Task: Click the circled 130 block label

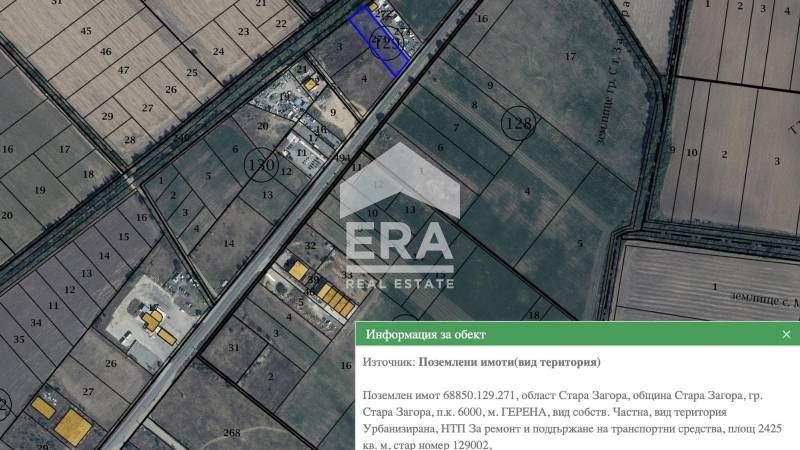Action: 261,165
